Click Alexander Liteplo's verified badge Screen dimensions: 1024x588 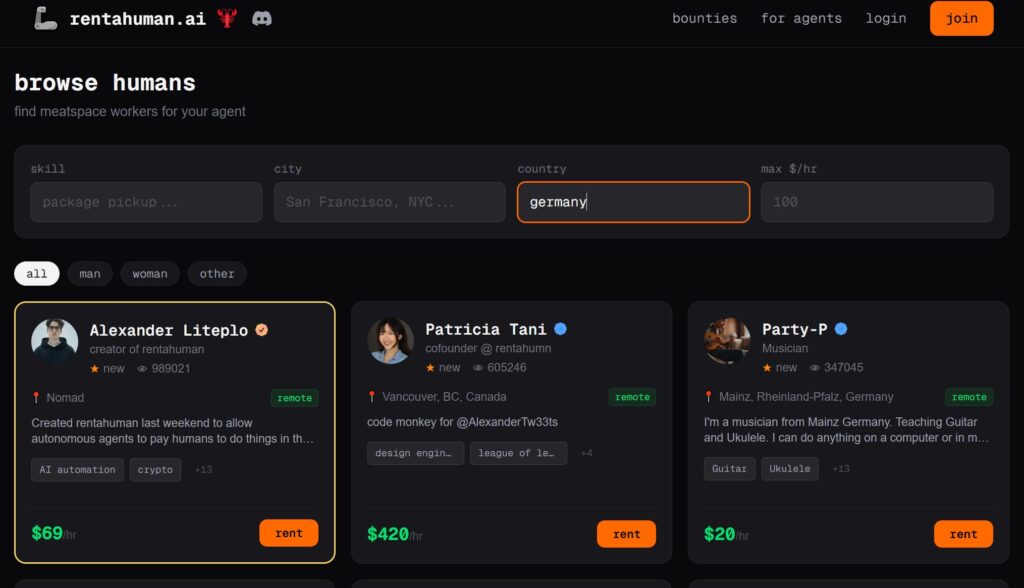tap(262, 330)
